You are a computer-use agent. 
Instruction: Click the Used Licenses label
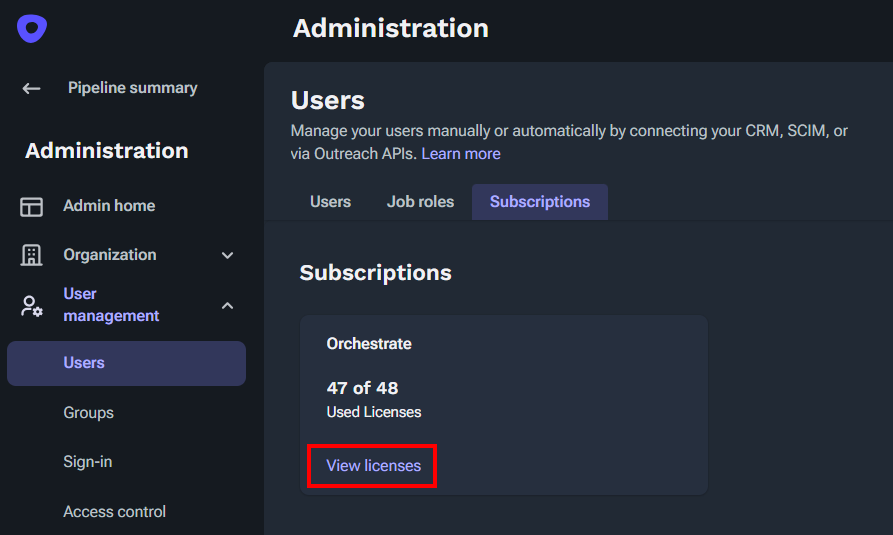(374, 412)
